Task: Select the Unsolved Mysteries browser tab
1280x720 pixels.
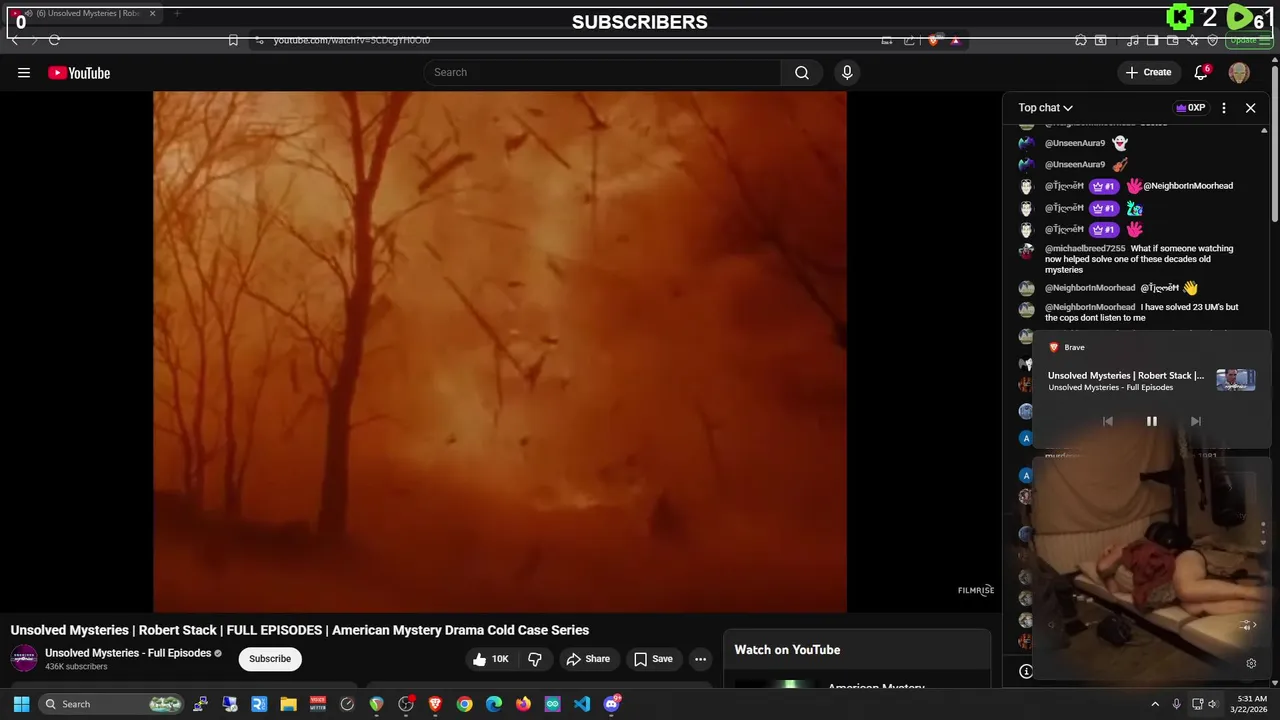Action: click(85, 14)
